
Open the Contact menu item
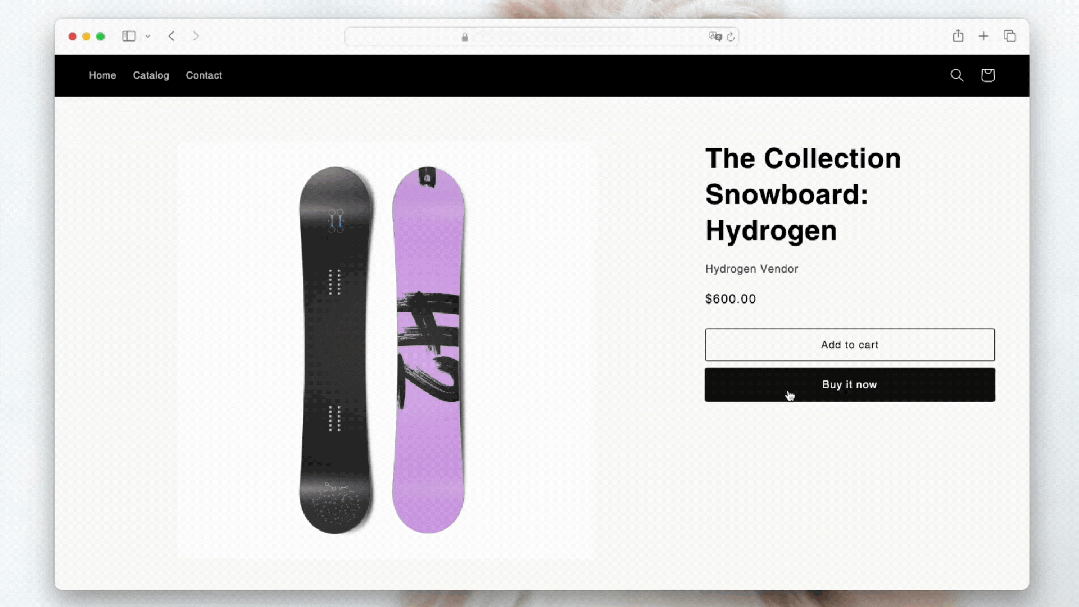tap(204, 76)
